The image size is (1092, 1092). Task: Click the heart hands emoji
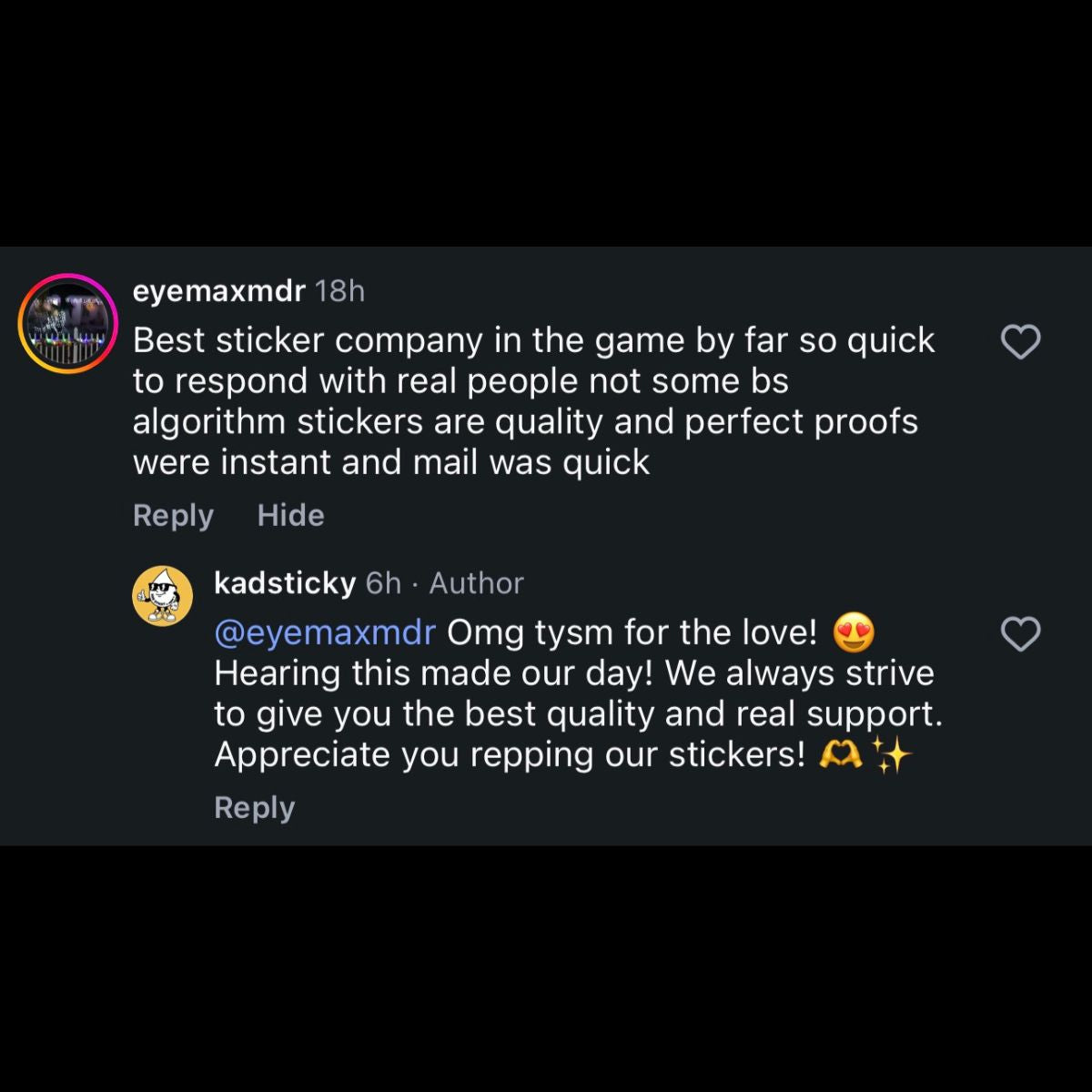(841, 754)
